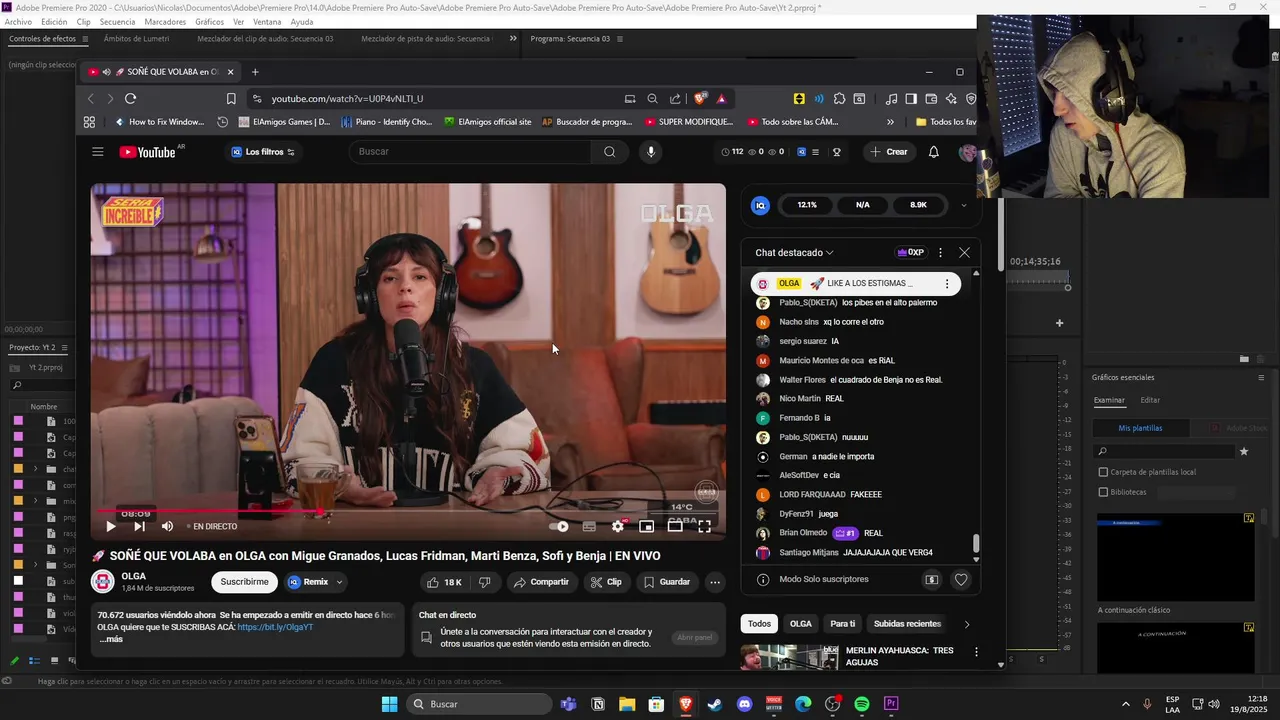Enable miniplayer mode
The width and height of the screenshot is (1280, 720).
click(646, 526)
